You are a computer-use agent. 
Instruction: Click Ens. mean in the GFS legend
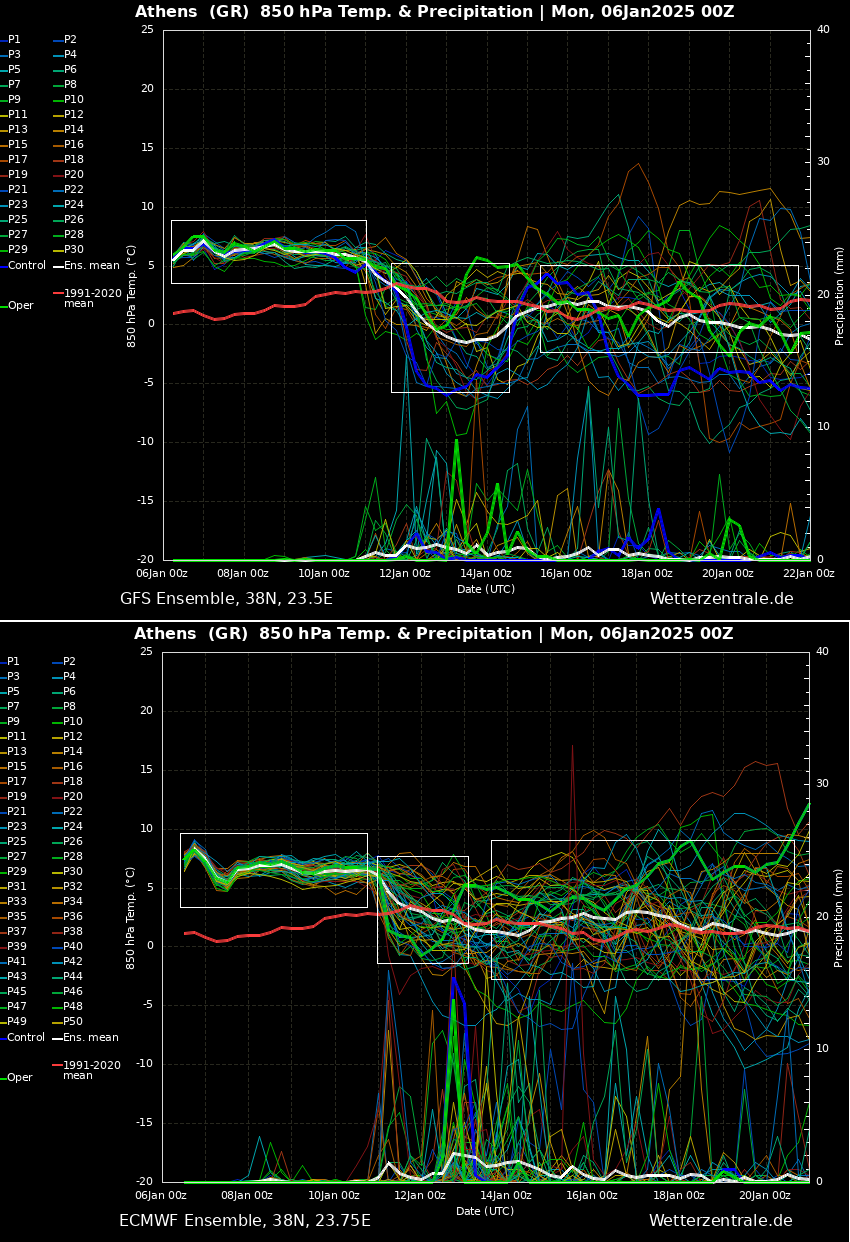[x=91, y=266]
